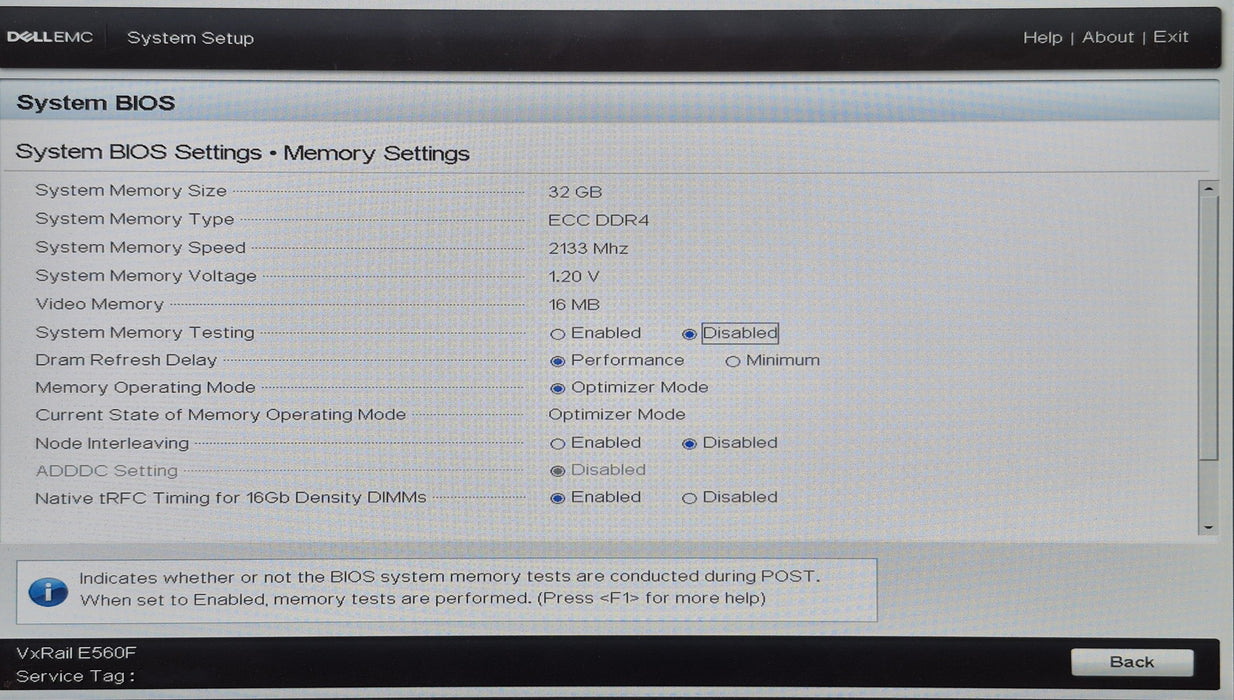Enable System Memory Testing

[x=558, y=334]
